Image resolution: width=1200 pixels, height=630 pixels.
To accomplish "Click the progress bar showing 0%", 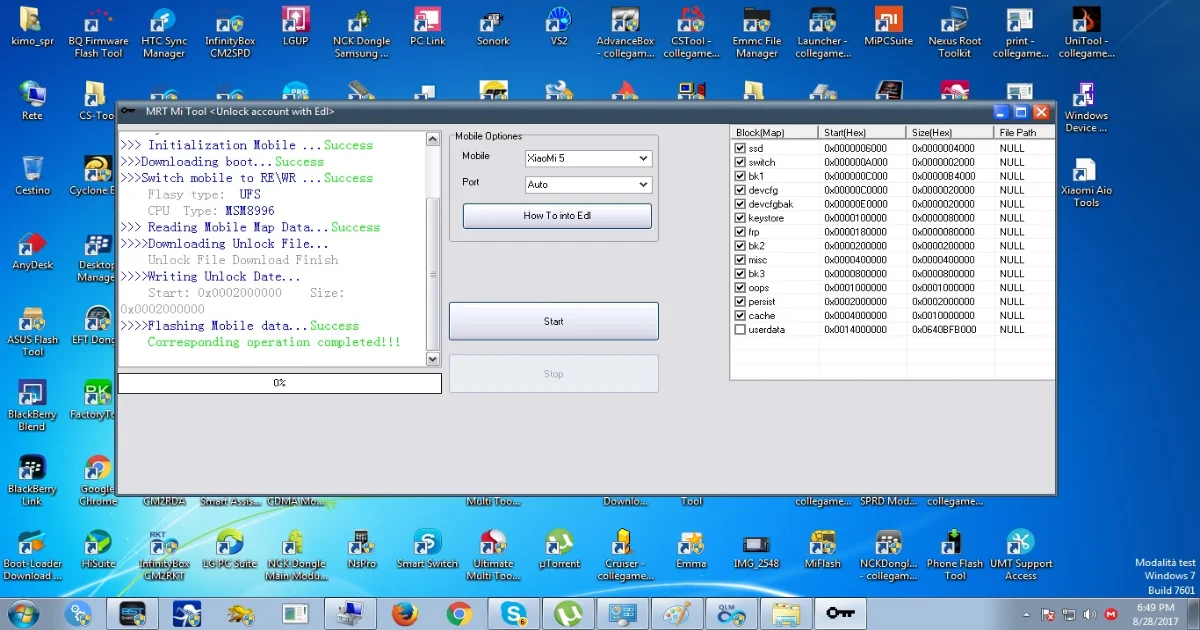I will pos(280,383).
